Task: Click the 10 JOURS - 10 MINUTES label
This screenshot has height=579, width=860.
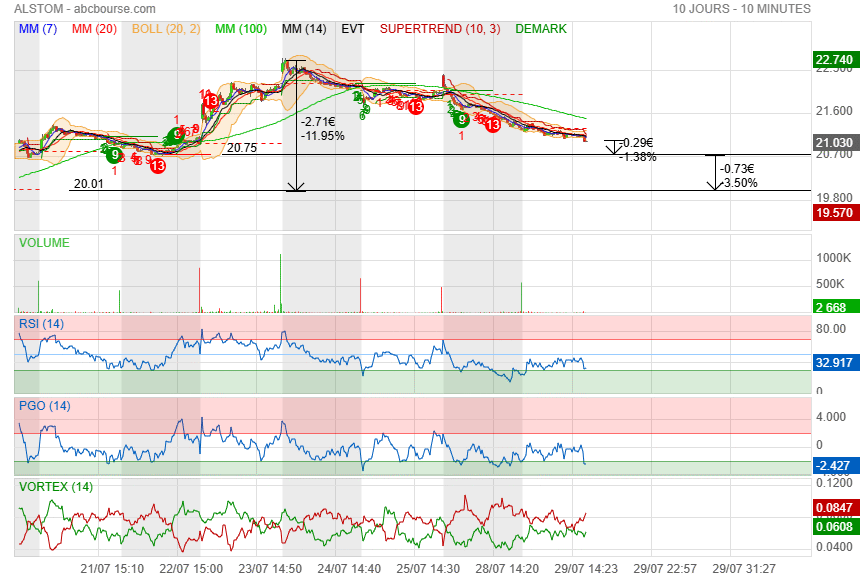Action: [x=741, y=8]
